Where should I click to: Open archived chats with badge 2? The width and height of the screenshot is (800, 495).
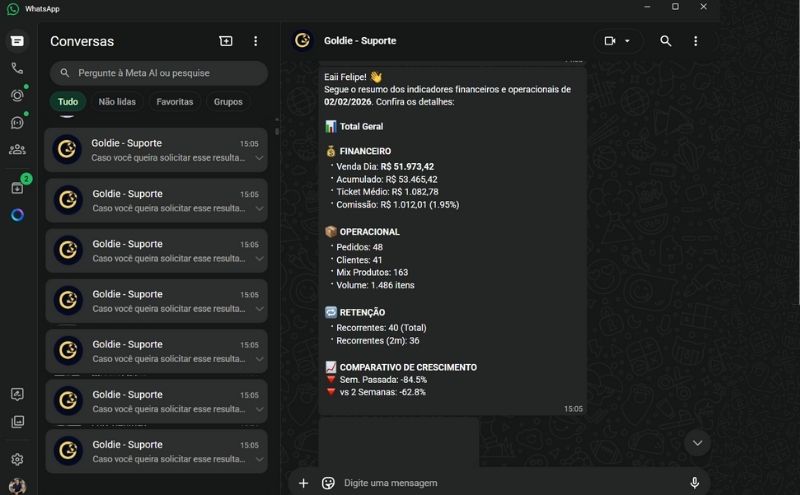[x=17, y=187]
